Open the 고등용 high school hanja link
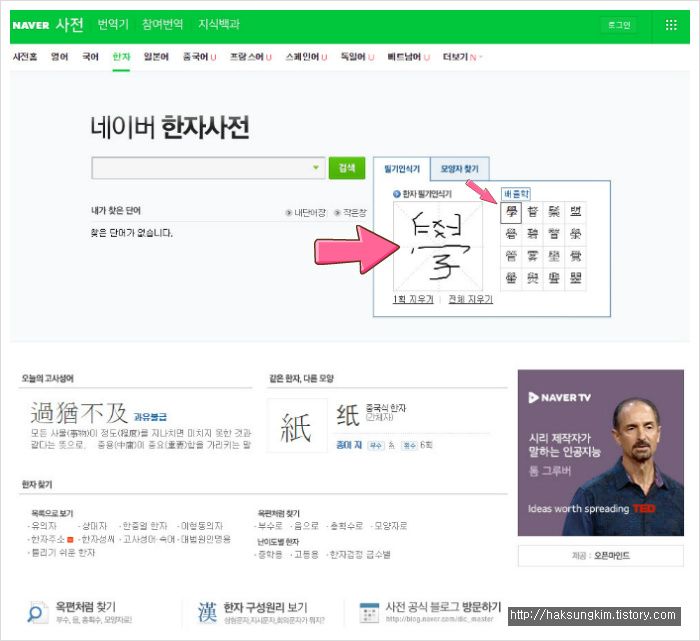Image resolution: width=700 pixels, height=641 pixels. click(x=305, y=555)
